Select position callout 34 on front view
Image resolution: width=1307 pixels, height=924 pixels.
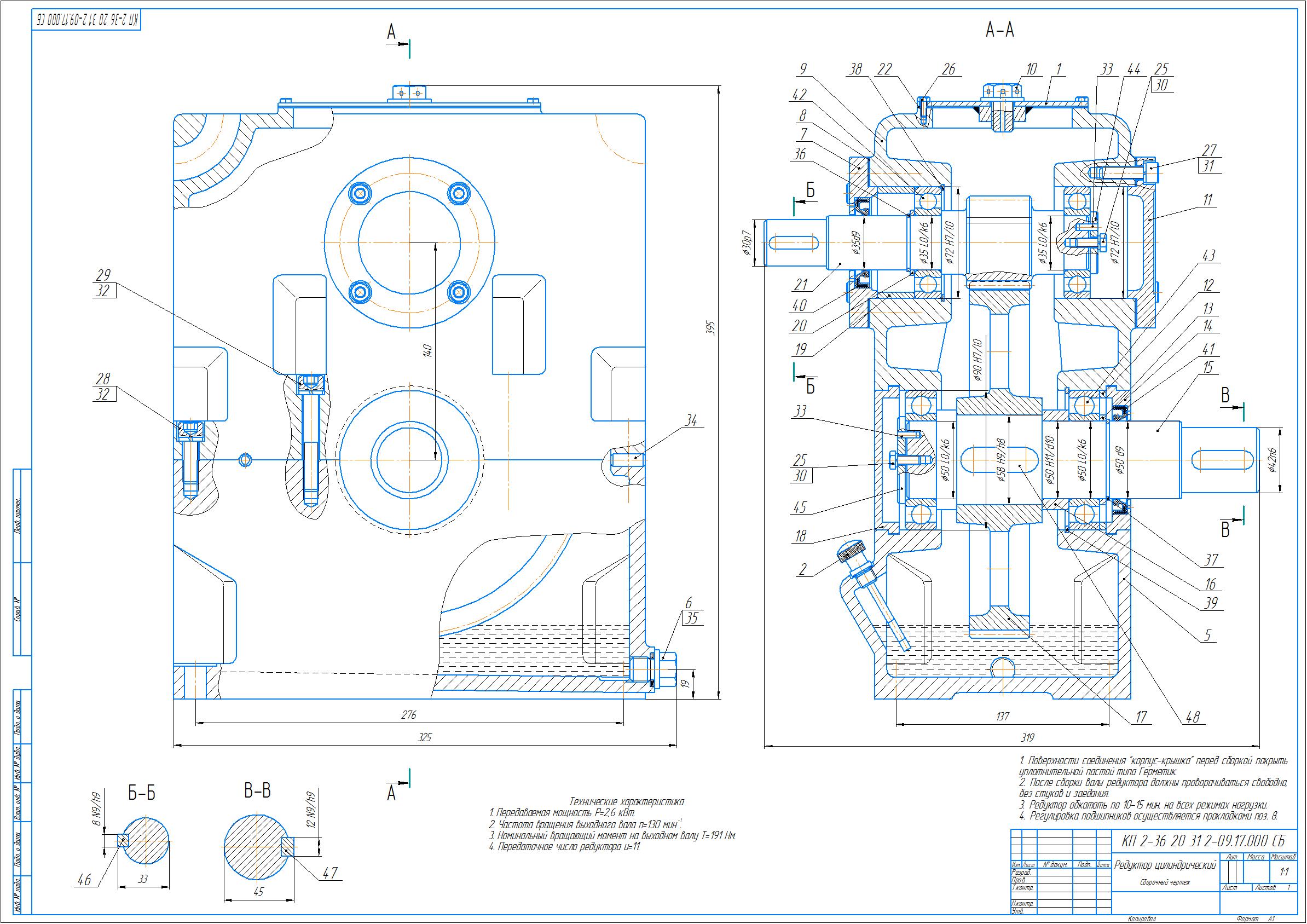click(x=691, y=421)
